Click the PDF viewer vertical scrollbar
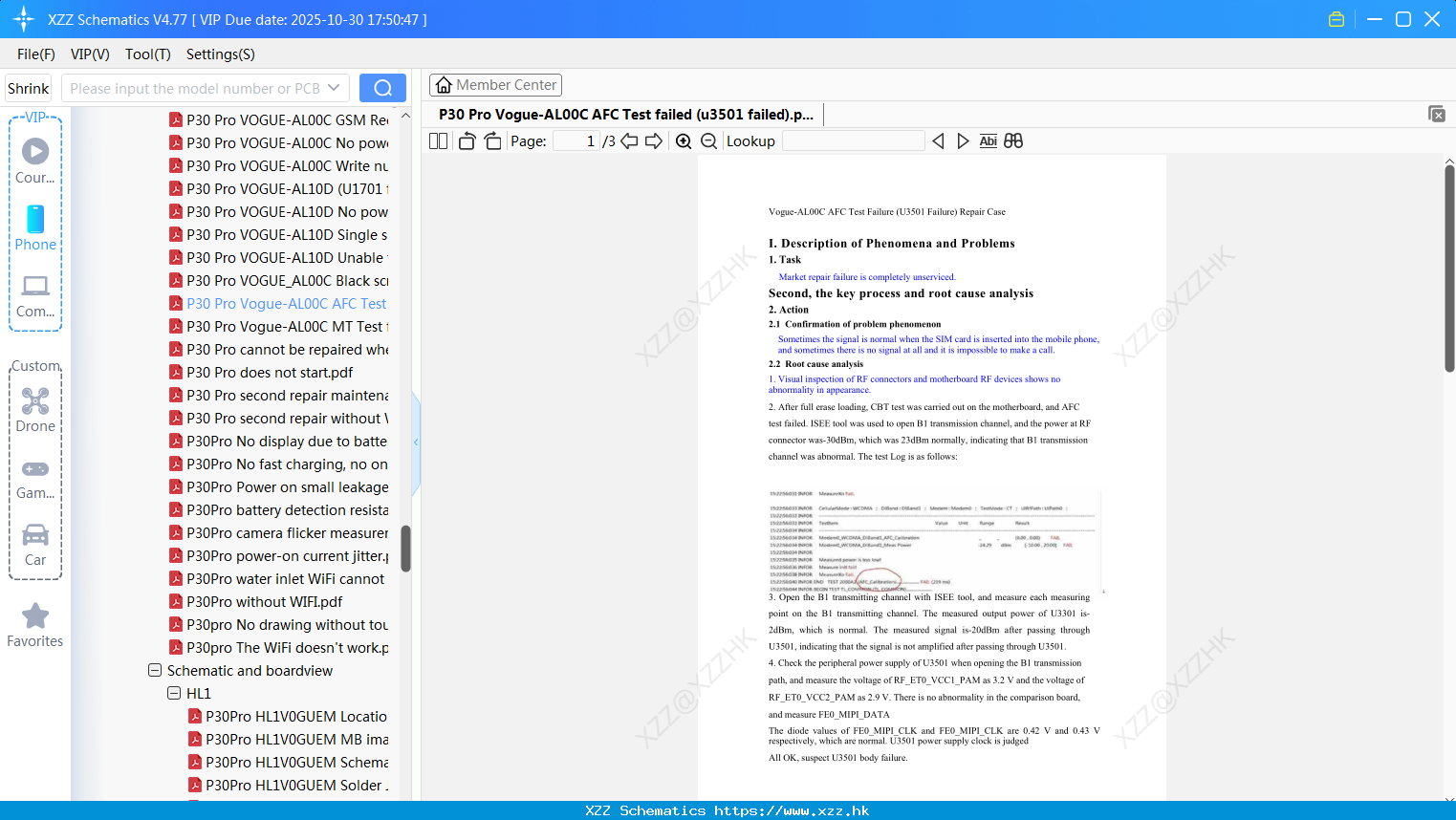The height and width of the screenshot is (820, 1456). point(1449,268)
